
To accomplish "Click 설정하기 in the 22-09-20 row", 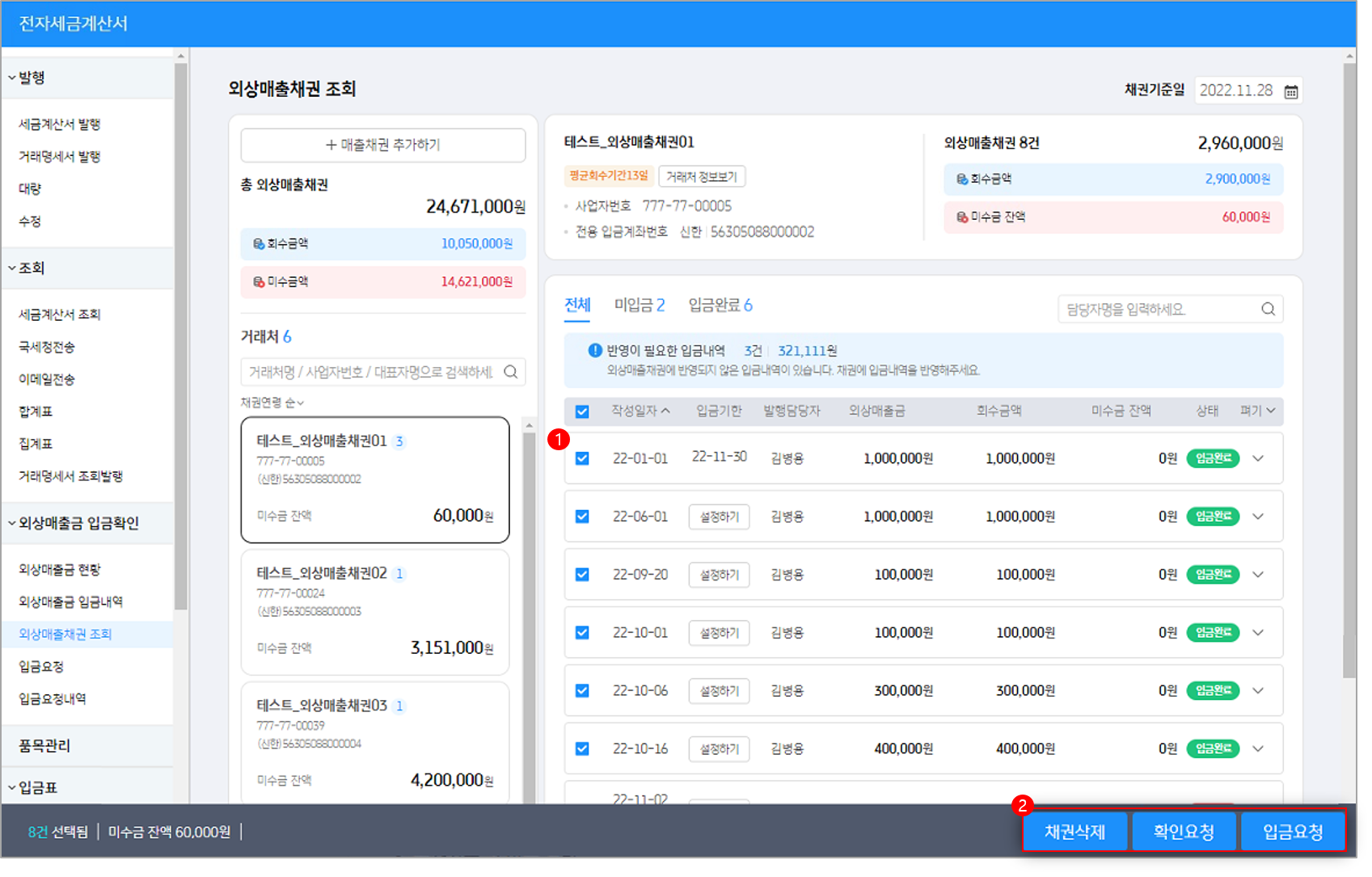I will pos(720,575).
